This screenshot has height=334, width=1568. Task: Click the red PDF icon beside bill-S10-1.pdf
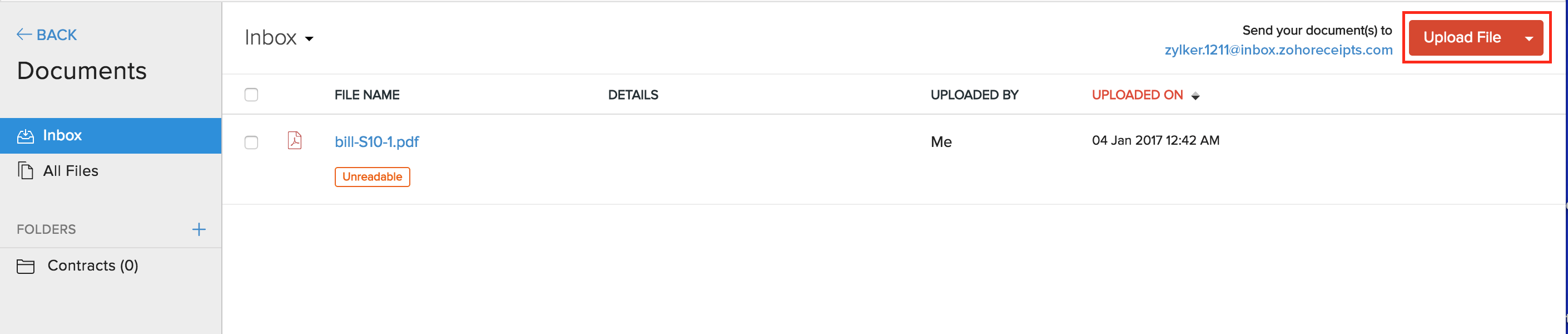[295, 141]
